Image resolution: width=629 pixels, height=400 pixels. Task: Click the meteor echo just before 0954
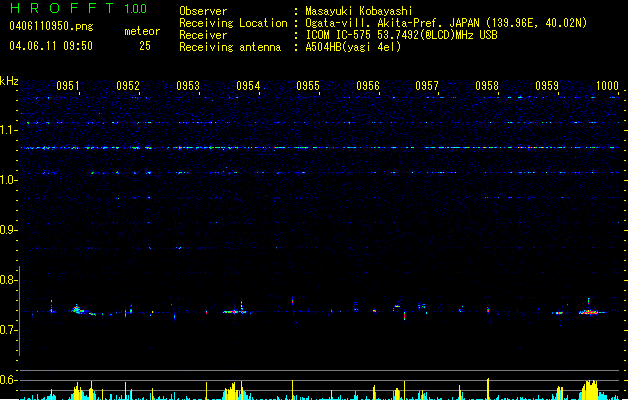[x=235, y=311]
